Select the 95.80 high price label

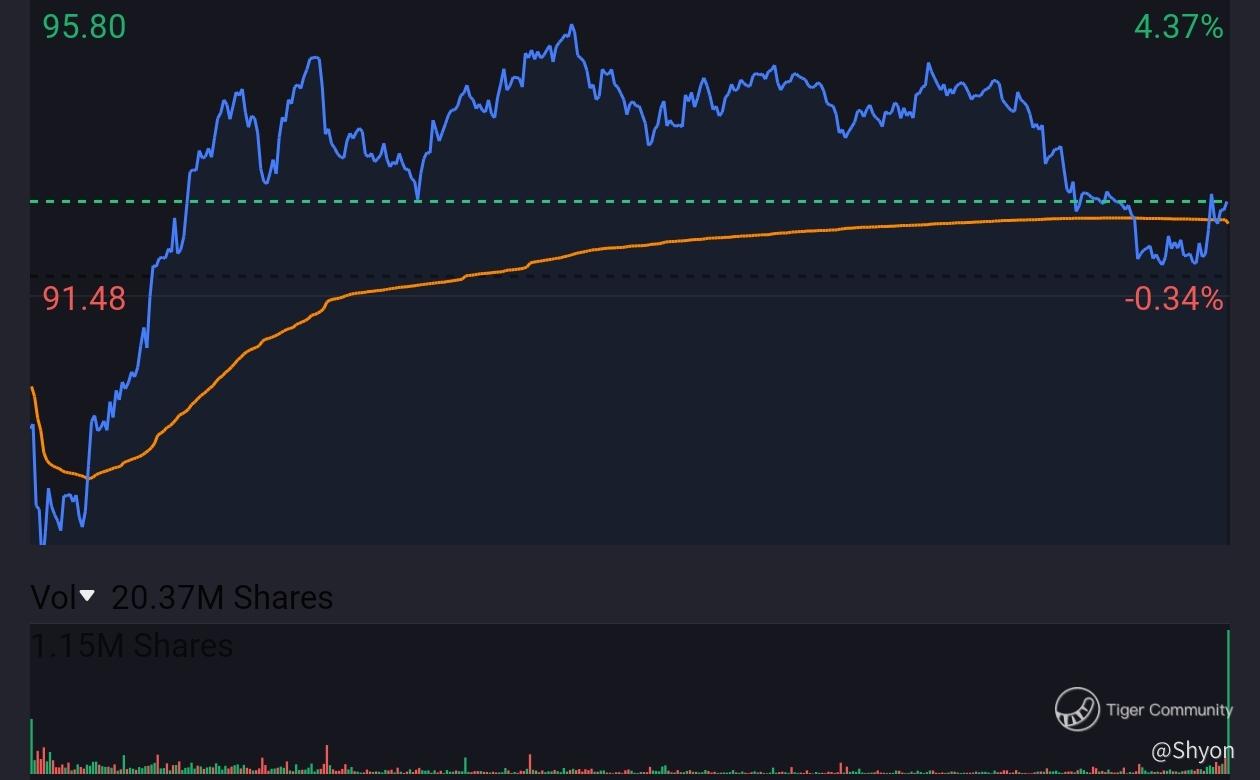click(84, 27)
